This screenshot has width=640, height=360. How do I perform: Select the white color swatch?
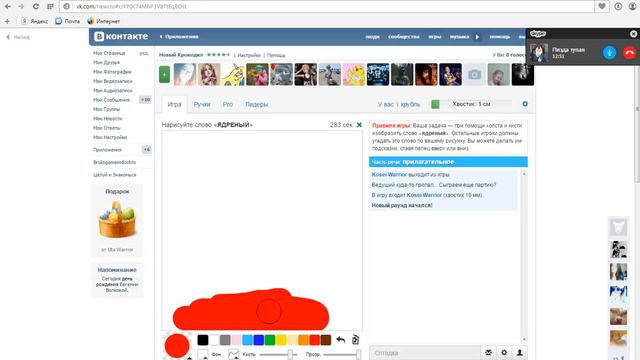214,340
